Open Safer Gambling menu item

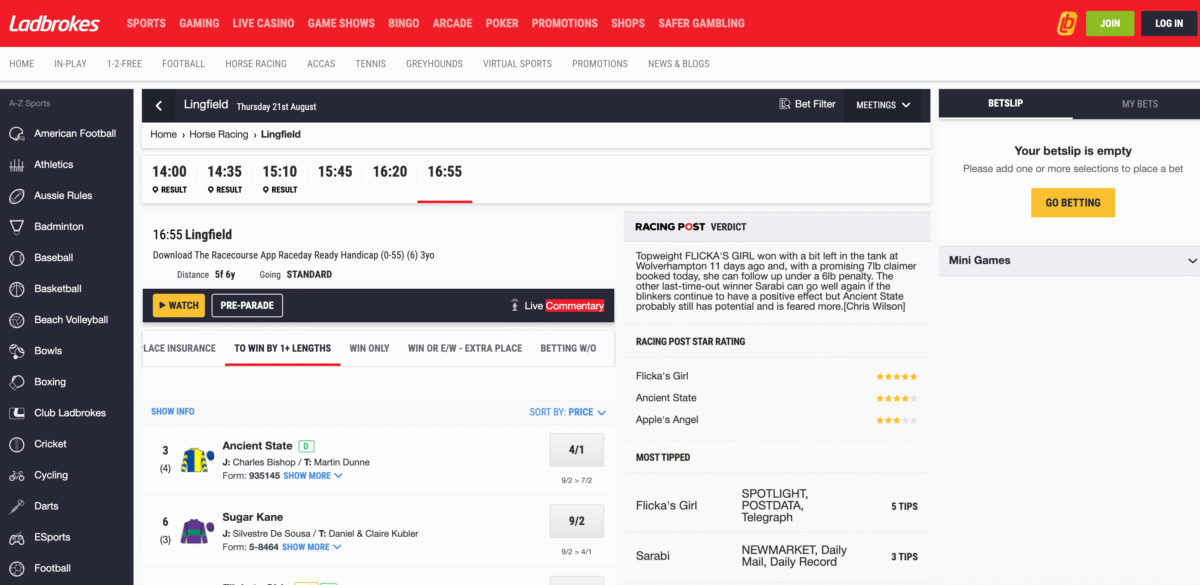[x=701, y=23]
